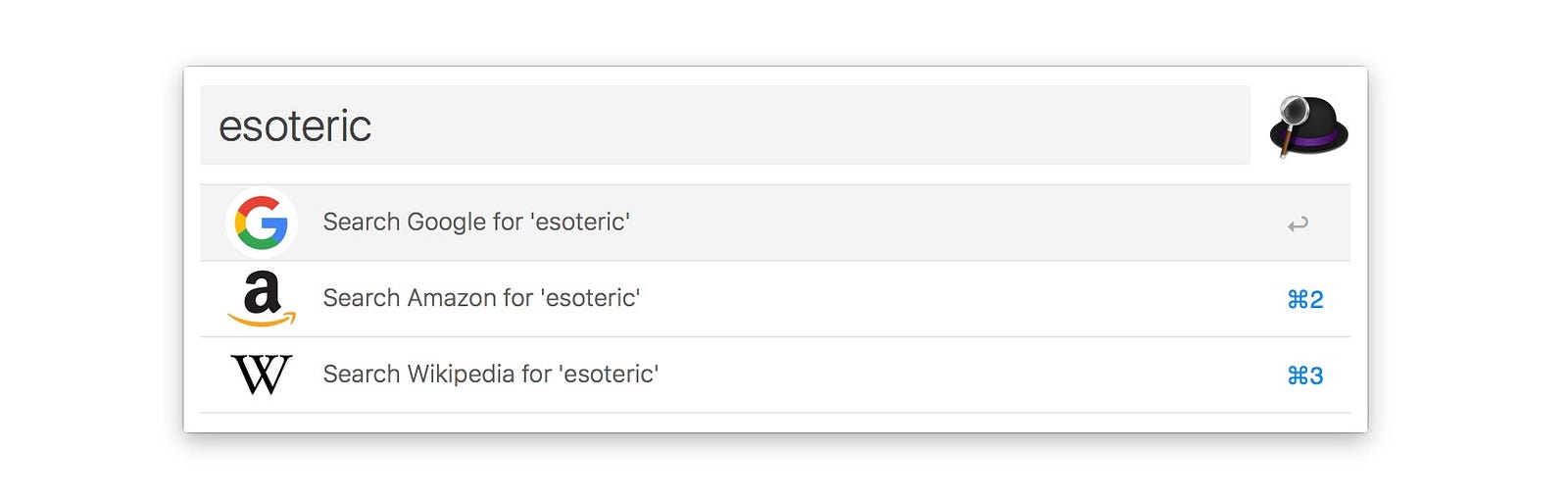The width and height of the screenshot is (1568, 501).
Task: Click the Amazon 'a' logo icon
Action: [262, 294]
